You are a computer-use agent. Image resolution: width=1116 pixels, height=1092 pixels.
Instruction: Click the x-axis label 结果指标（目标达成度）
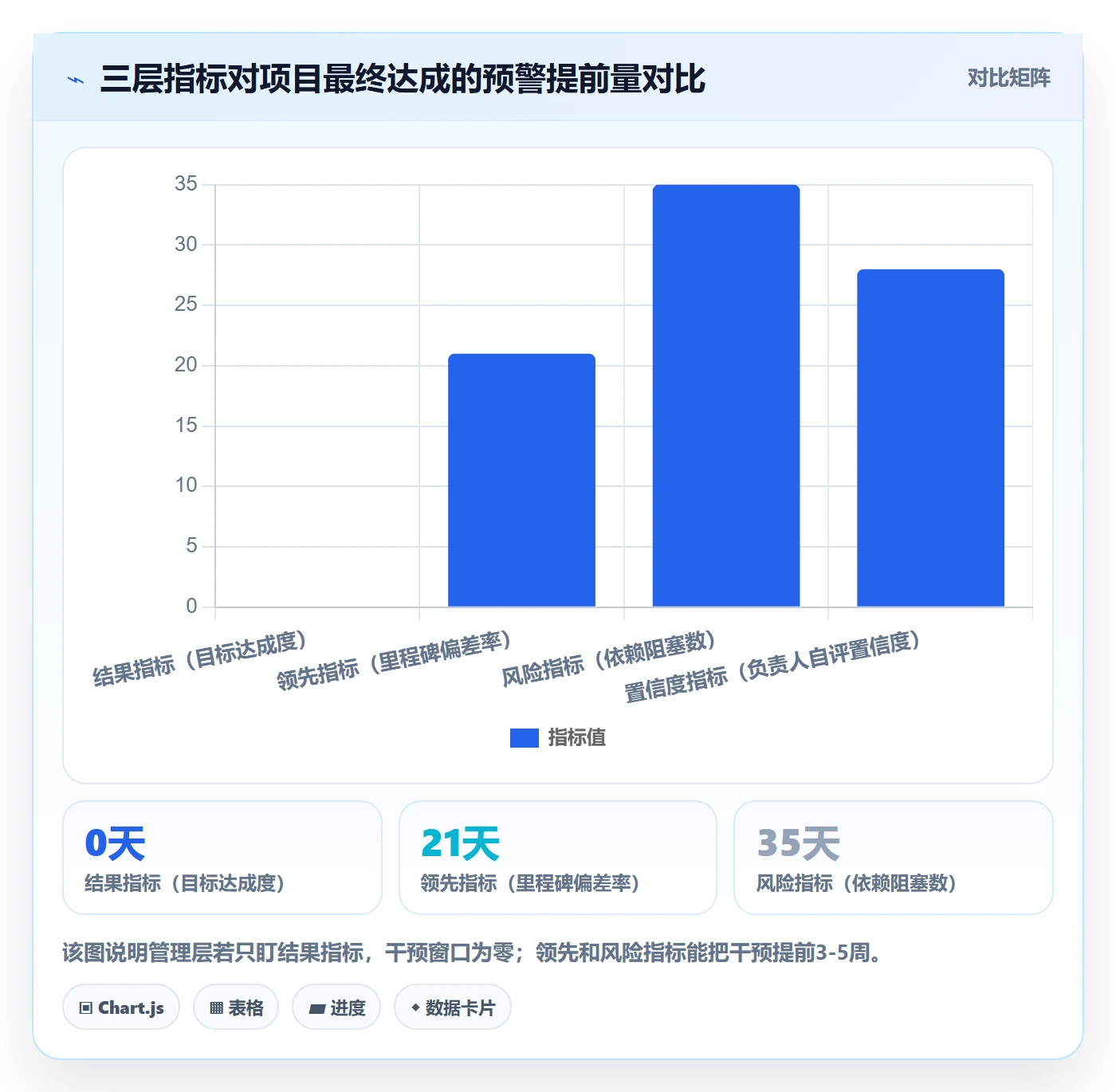click(200, 659)
